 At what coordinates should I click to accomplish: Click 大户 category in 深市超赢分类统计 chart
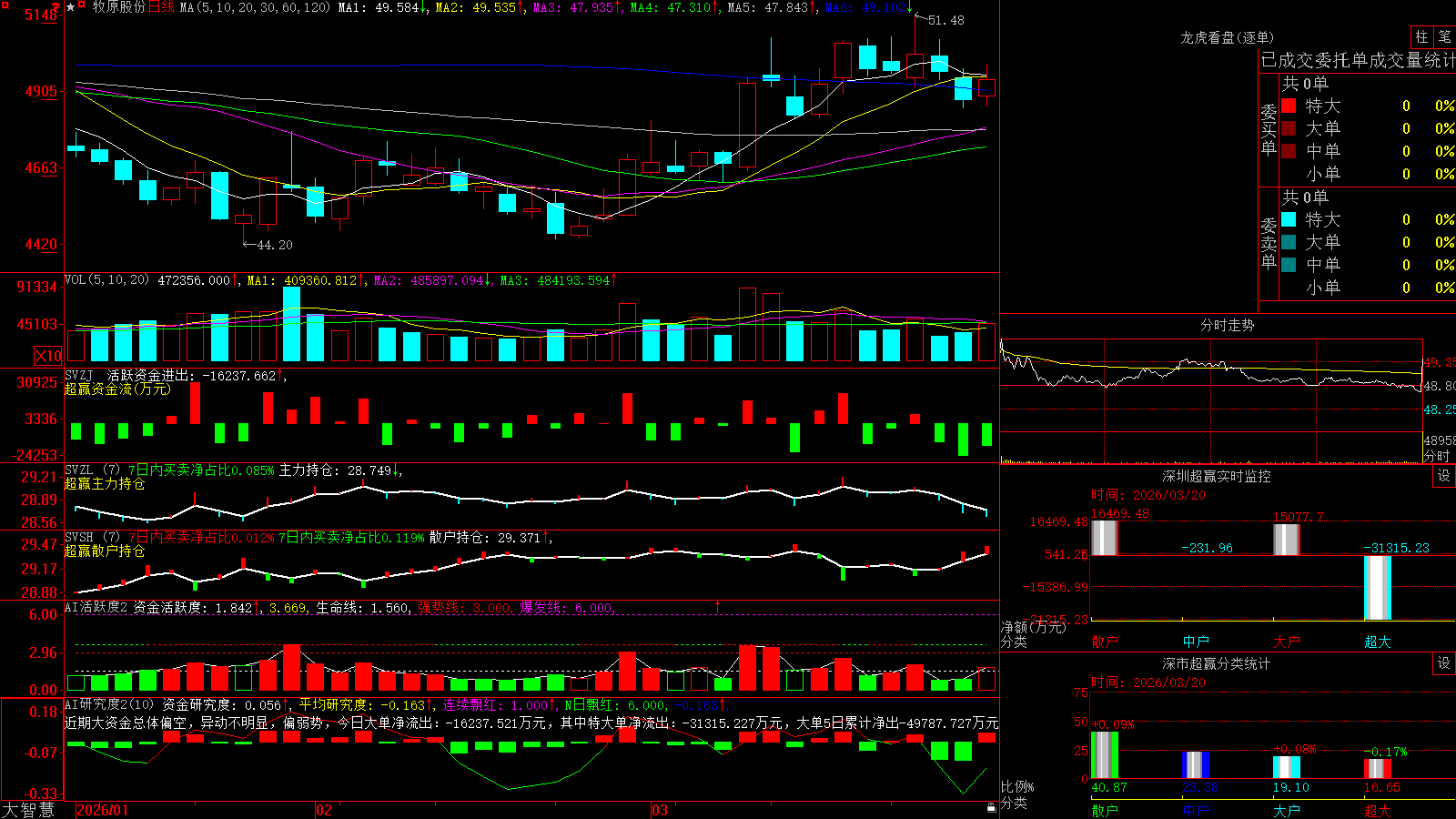click(x=1287, y=810)
